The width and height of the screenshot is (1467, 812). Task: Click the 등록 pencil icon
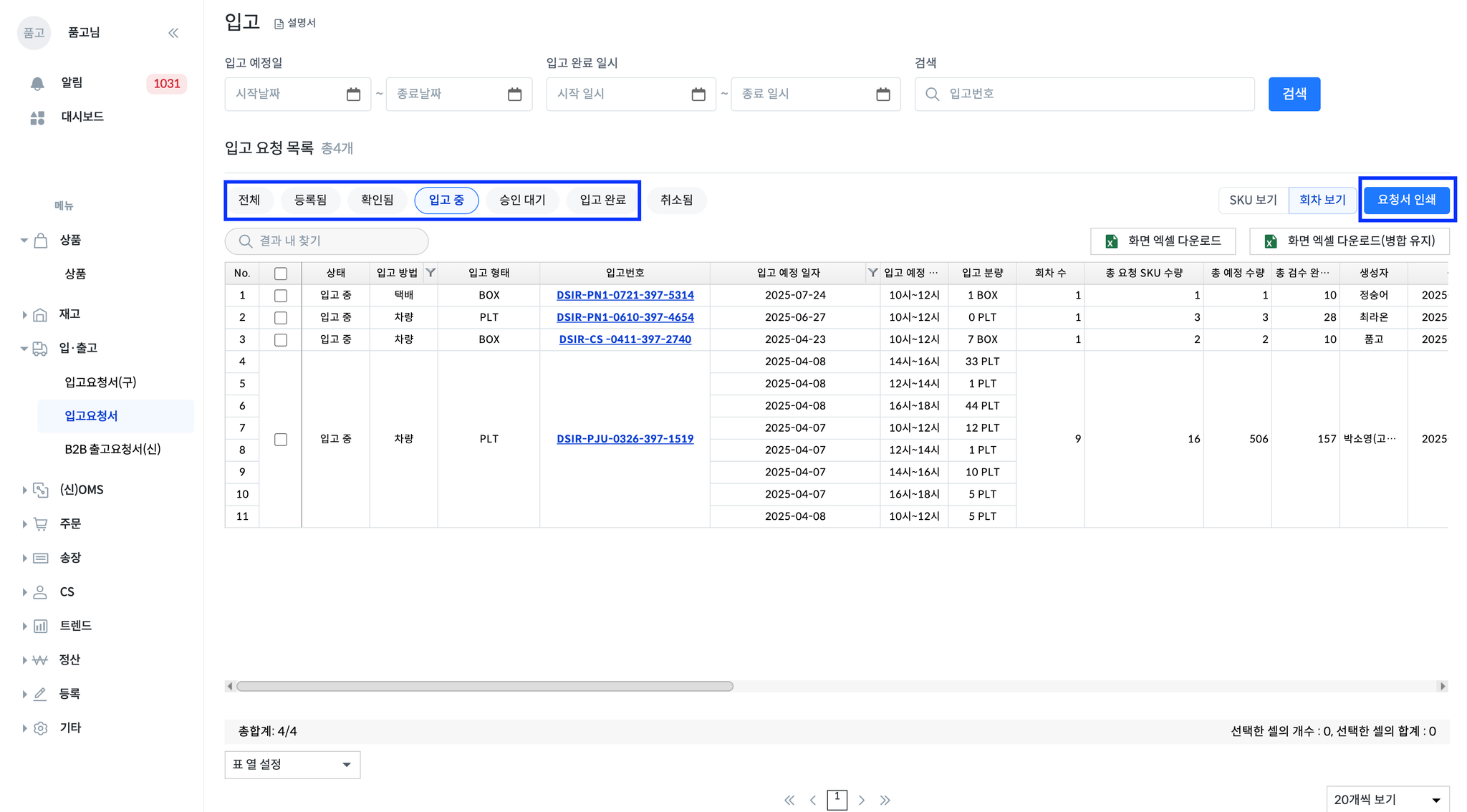pos(41,694)
